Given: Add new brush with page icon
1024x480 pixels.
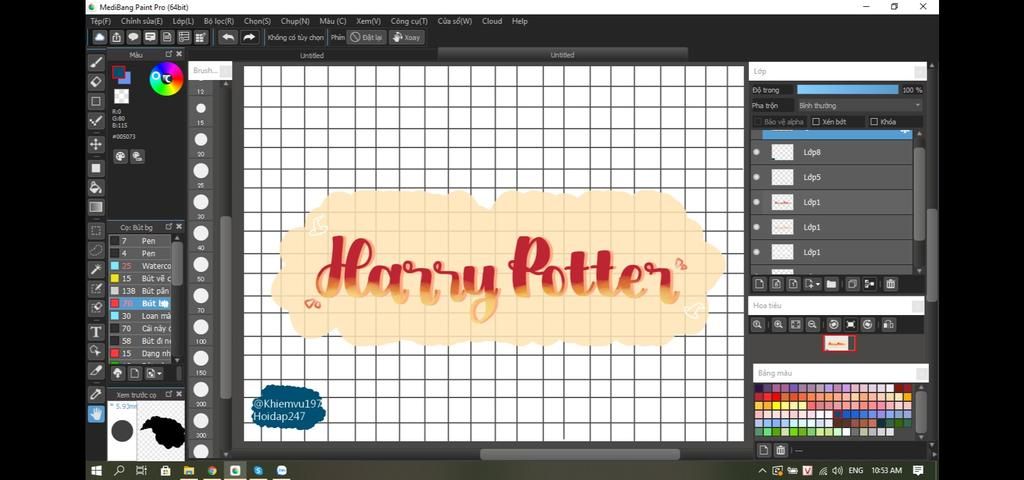Looking at the screenshot, I should click(x=135, y=373).
